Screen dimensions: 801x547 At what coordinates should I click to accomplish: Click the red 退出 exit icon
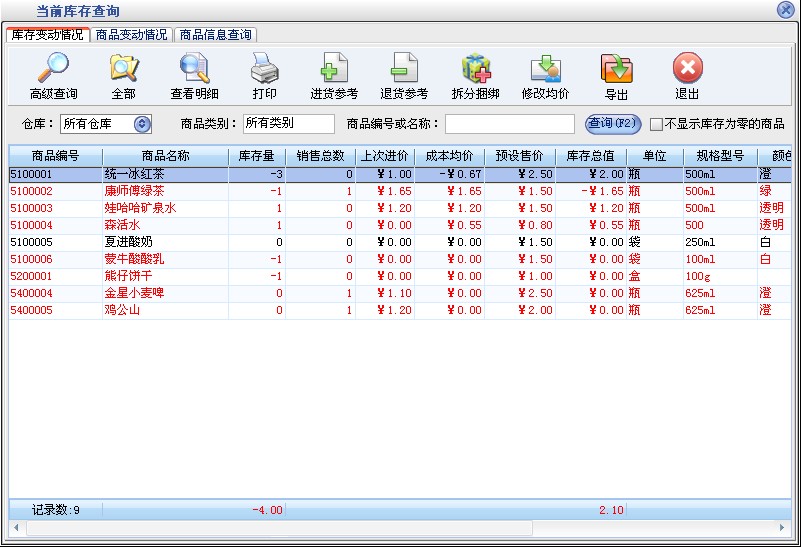(687, 69)
